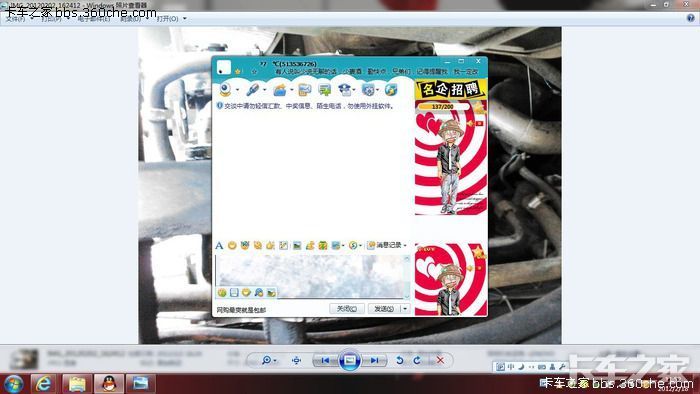Delete the photo with red X
The height and width of the screenshot is (394, 700).
[x=440, y=360]
